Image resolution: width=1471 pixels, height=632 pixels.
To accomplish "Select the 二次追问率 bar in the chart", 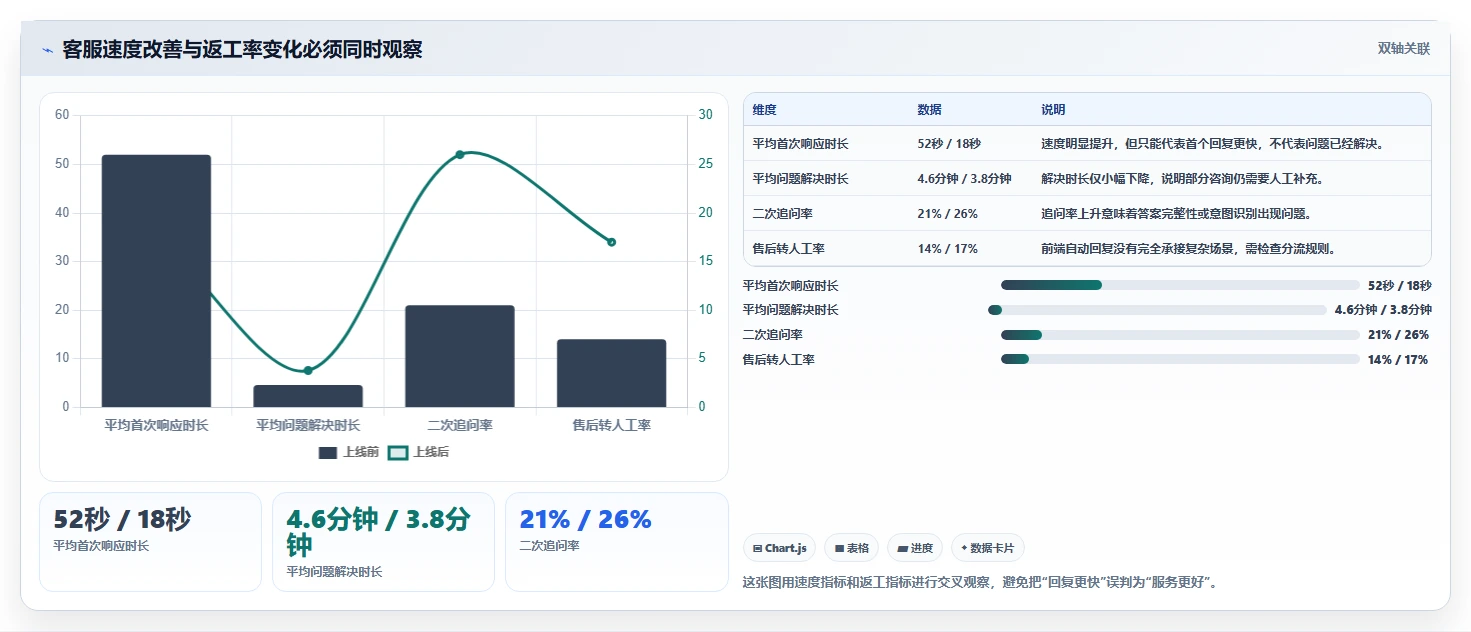I will point(460,356).
